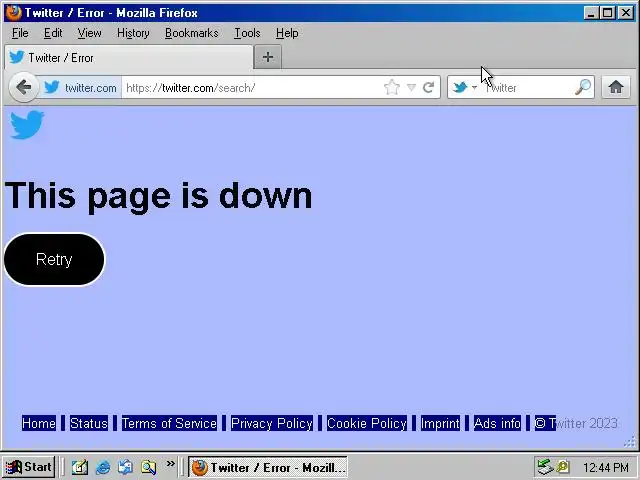Viewport: 640px width, 480px height.
Task: Select the Twitter / Error tab
Action: pyautogui.click(x=129, y=58)
